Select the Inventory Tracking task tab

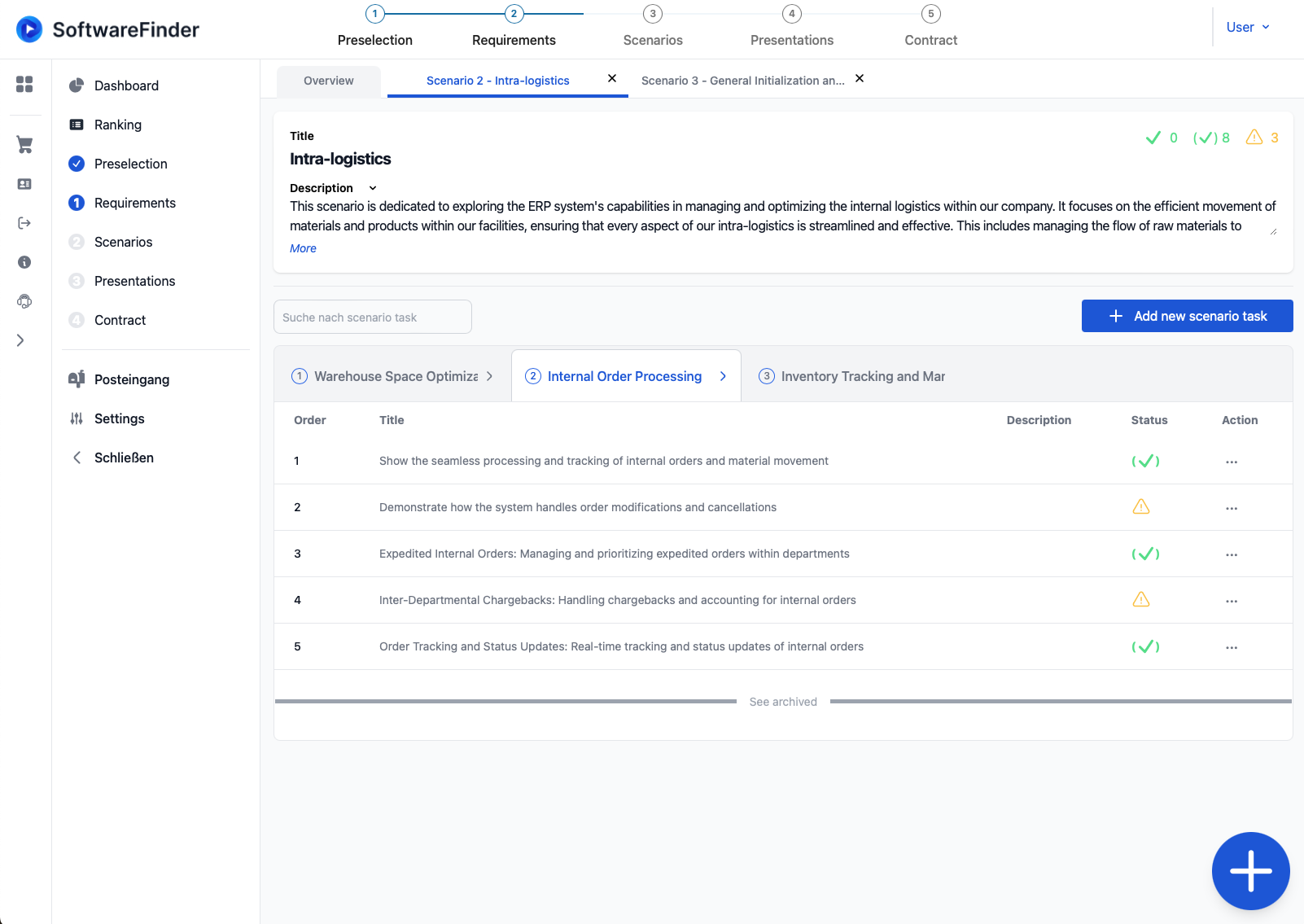tap(853, 376)
